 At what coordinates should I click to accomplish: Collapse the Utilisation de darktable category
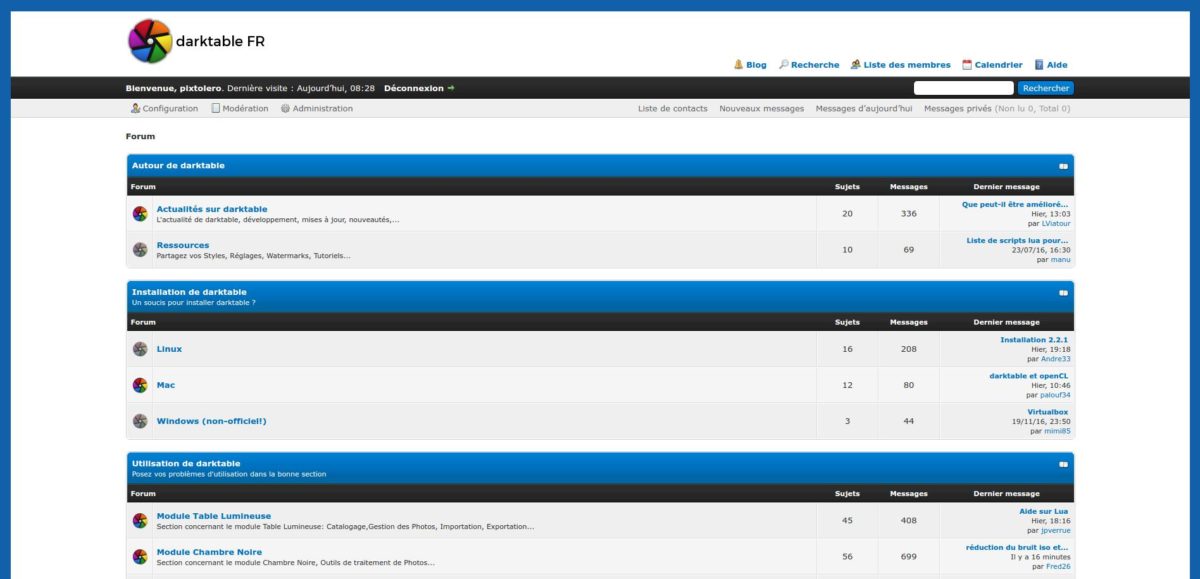coord(1063,464)
